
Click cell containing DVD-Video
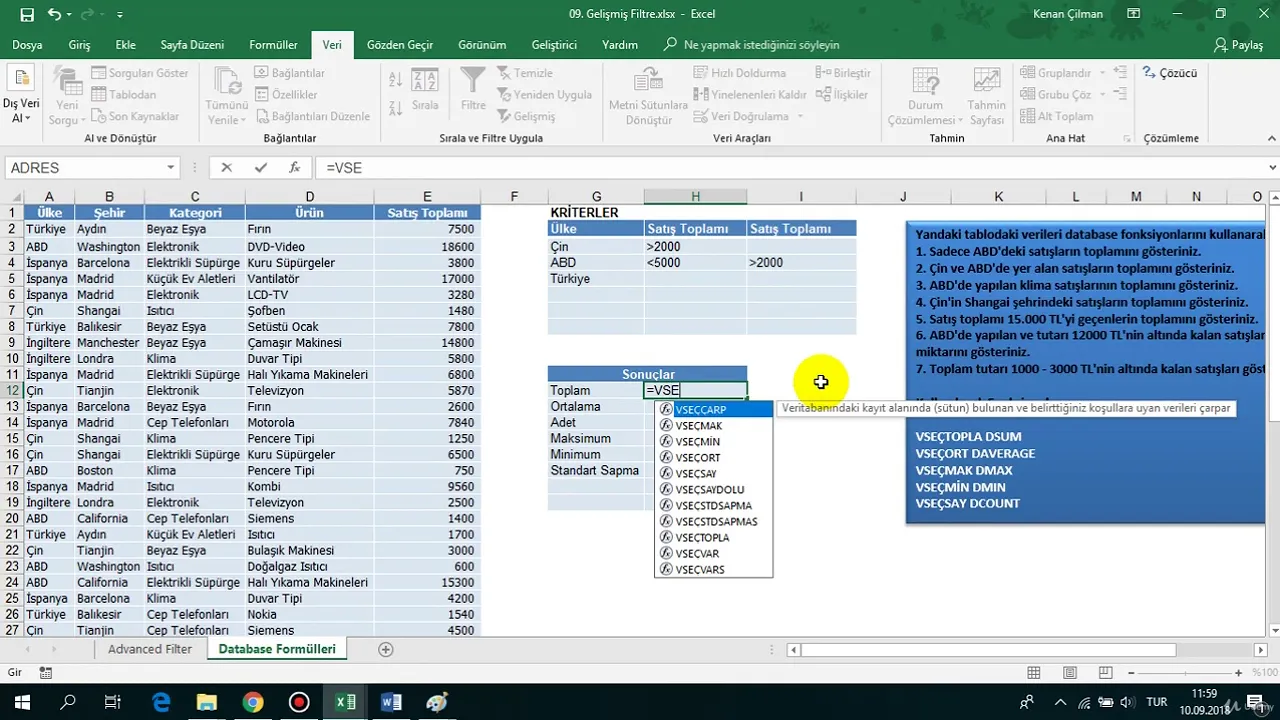[x=310, y=246]
